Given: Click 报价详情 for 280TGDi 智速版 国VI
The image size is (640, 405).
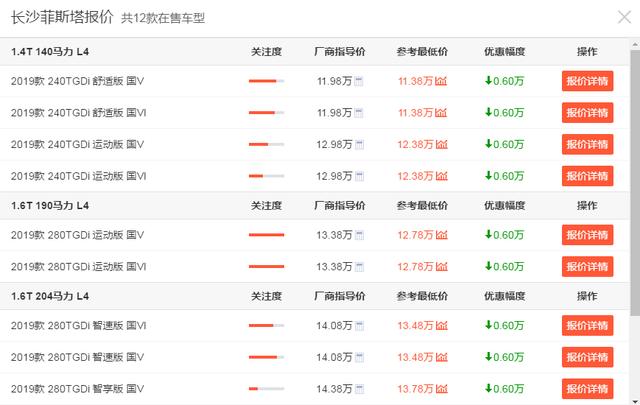Looking at the screenshot, I should tap(587, 326).
